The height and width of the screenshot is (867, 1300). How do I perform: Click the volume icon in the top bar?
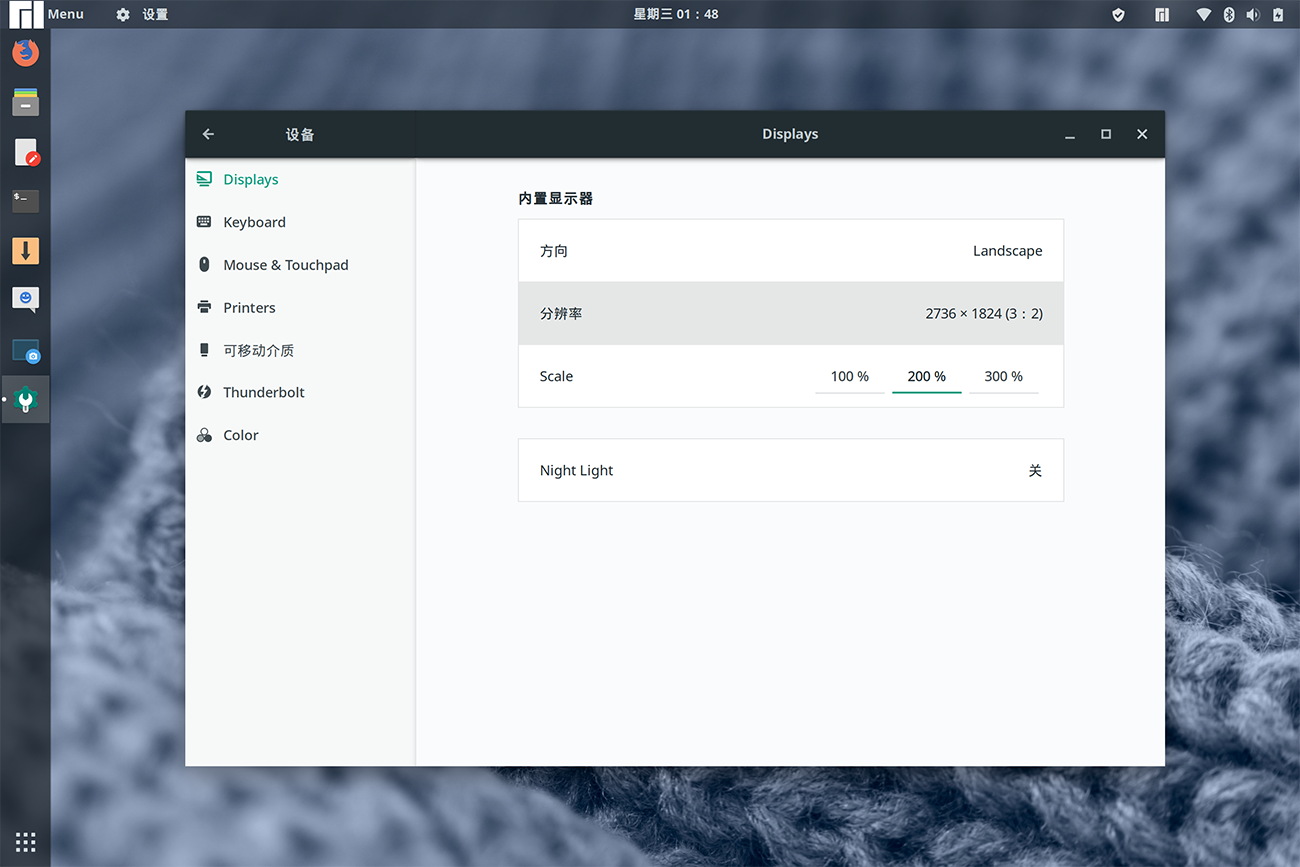[x=1253, y=14]
